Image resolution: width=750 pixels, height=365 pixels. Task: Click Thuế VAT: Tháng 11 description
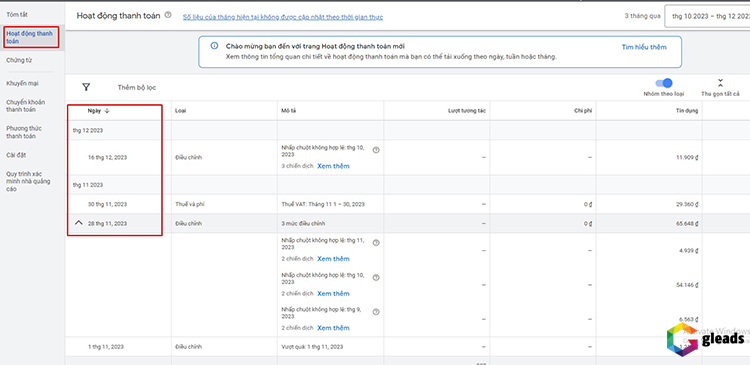[323, 204]
